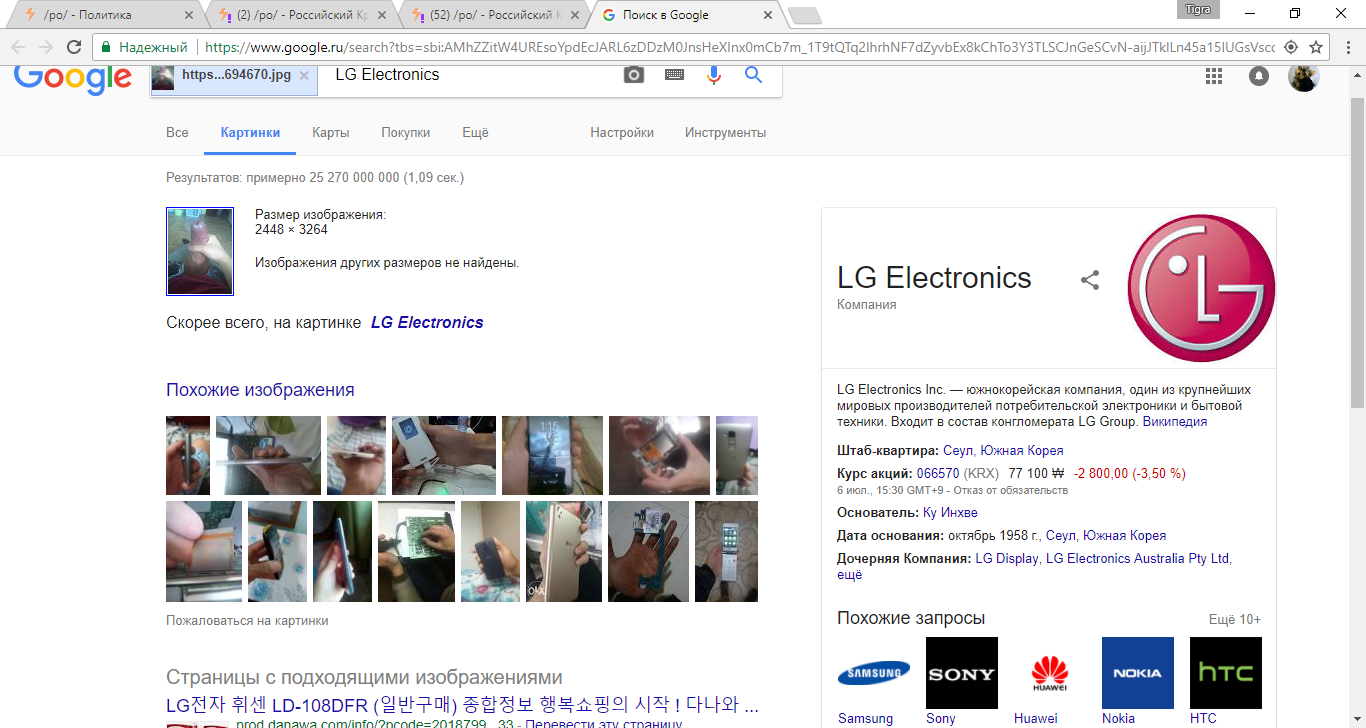Open LG Display subsidiary link

(1007, 559)
